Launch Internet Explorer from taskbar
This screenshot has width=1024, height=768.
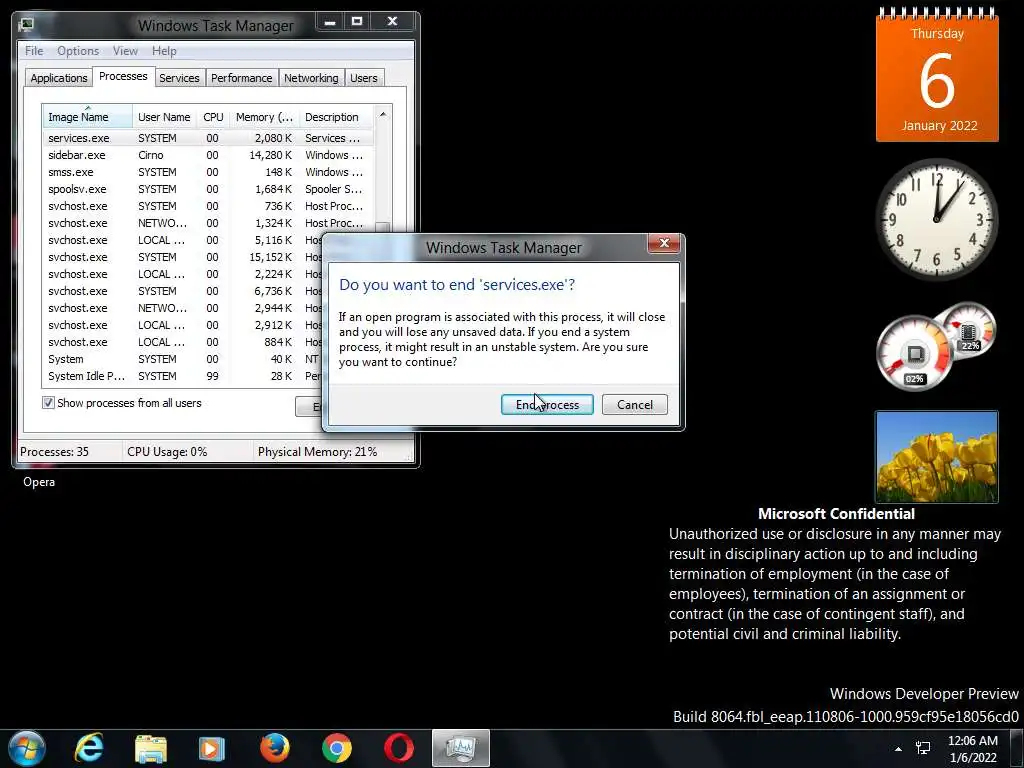click(x=89, y=748)
